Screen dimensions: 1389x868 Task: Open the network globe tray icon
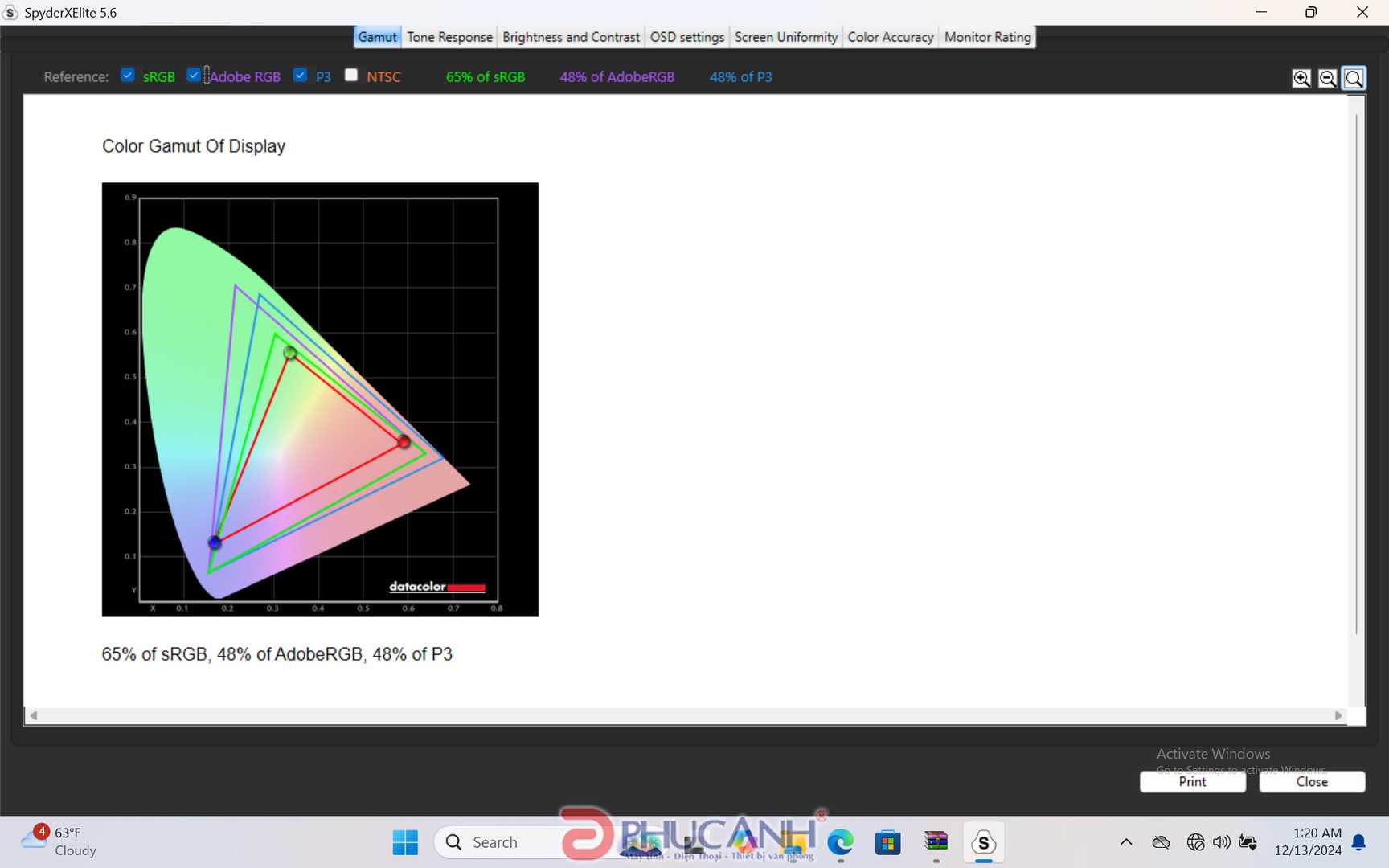(1195, 842)
